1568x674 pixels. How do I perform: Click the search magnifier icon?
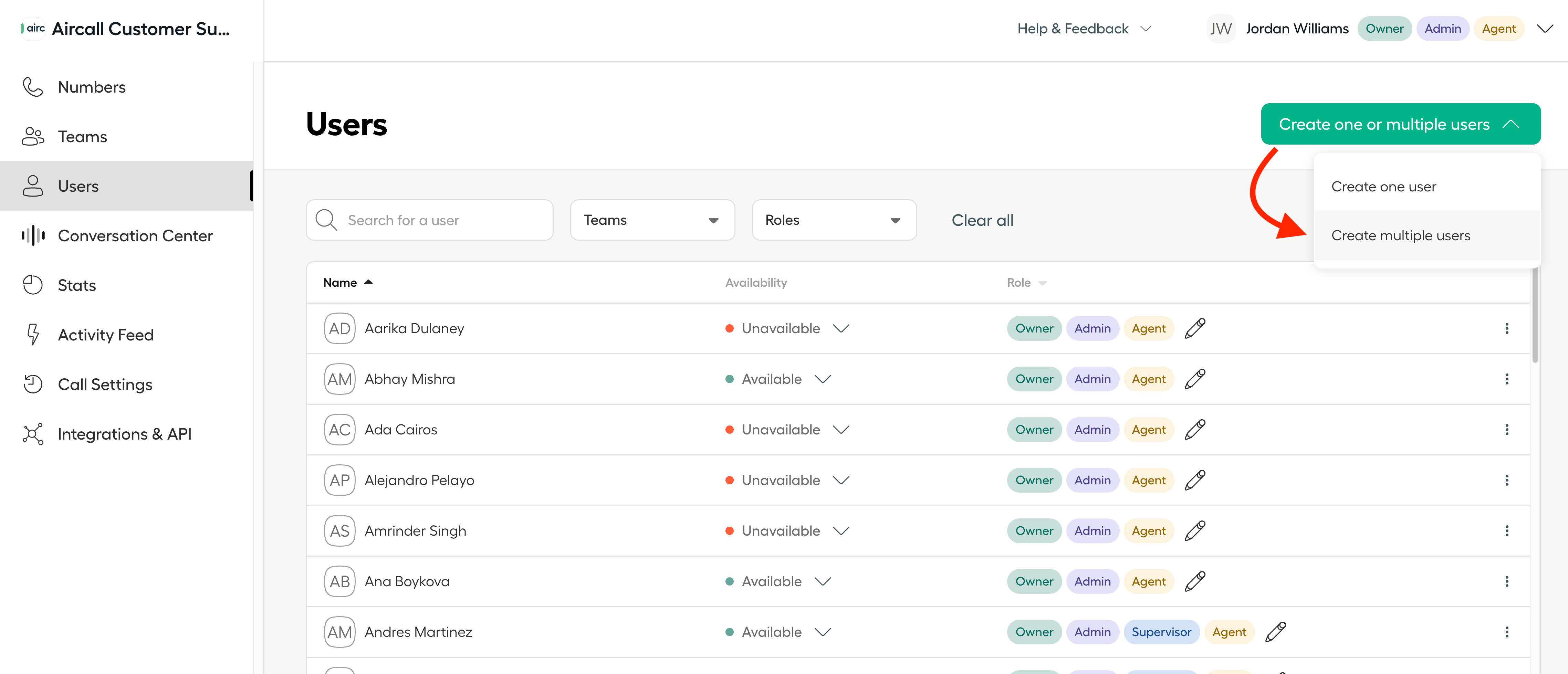(326, 220)
